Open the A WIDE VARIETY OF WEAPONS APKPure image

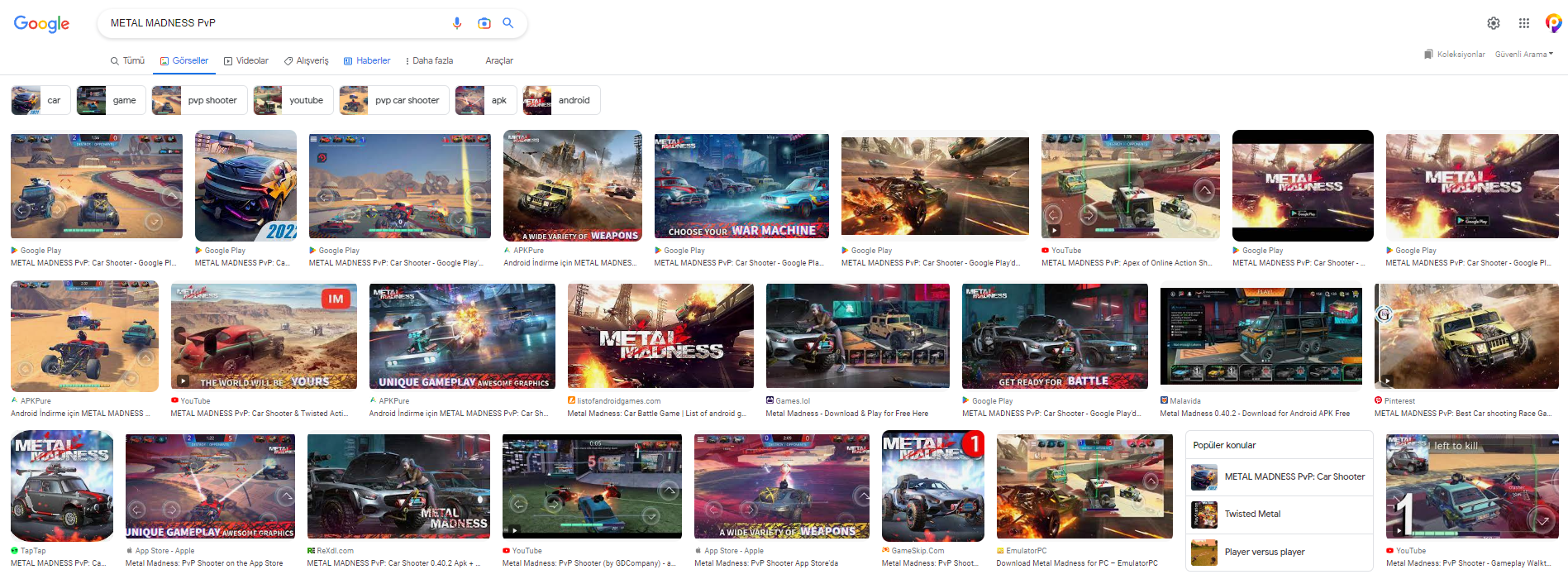pyautogui.click(x=572, y=185)
